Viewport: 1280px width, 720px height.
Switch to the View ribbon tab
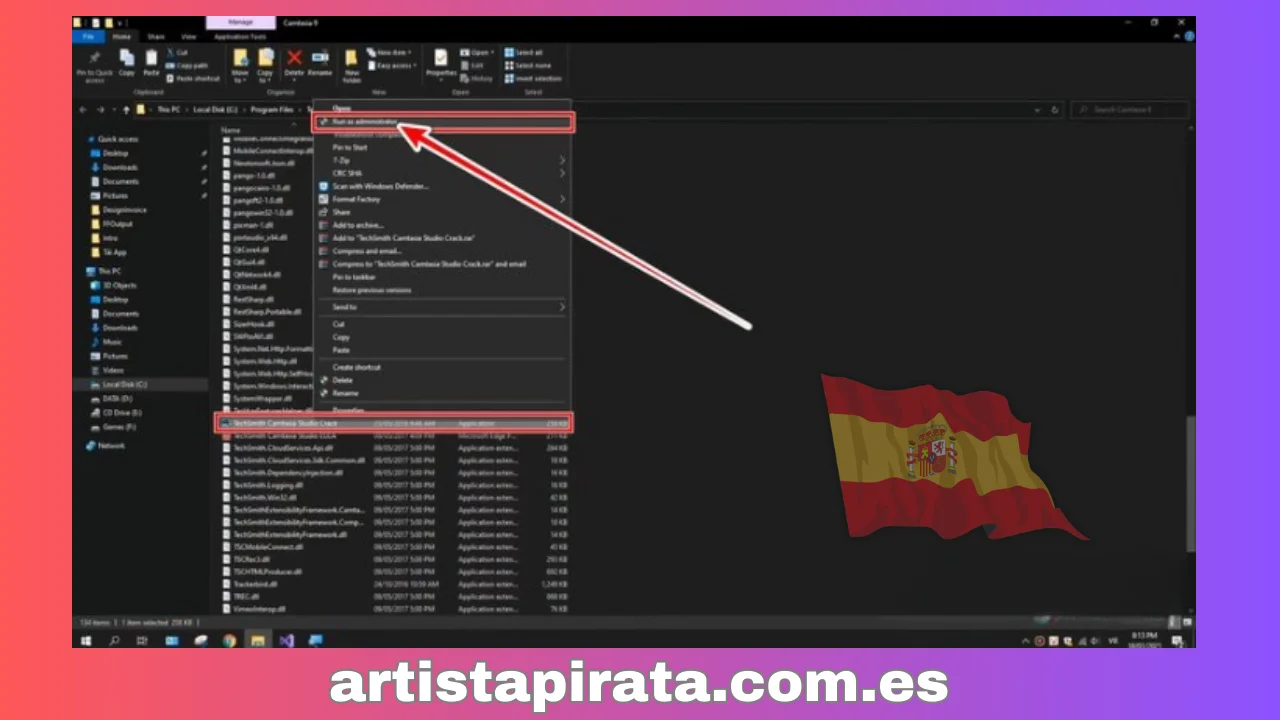tap(189, 36)
